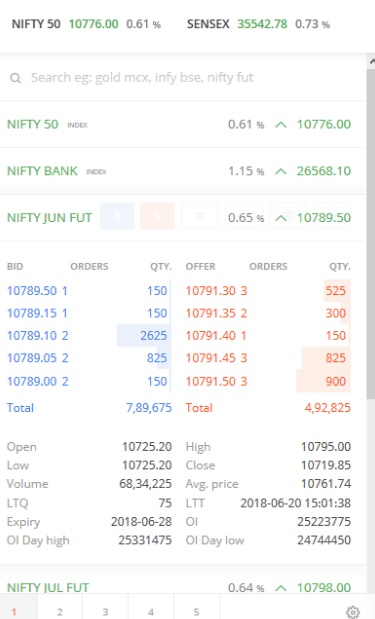The height and width of the screenshot is (619, 375).
Task: Select the NIFTY JUN FUT instrument name
Action: (x=49, y=218)
